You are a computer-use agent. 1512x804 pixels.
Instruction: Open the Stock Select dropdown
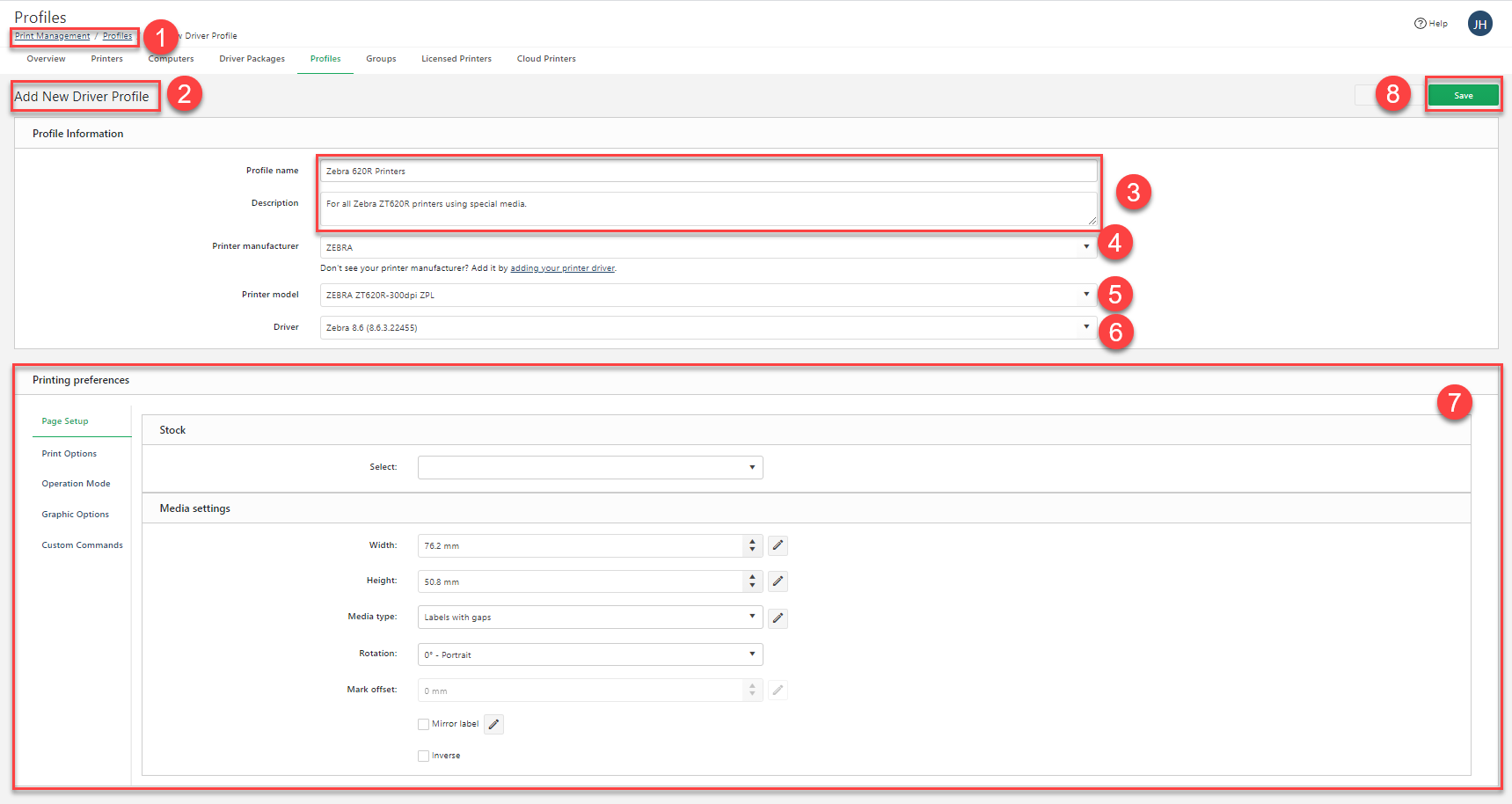589,467
